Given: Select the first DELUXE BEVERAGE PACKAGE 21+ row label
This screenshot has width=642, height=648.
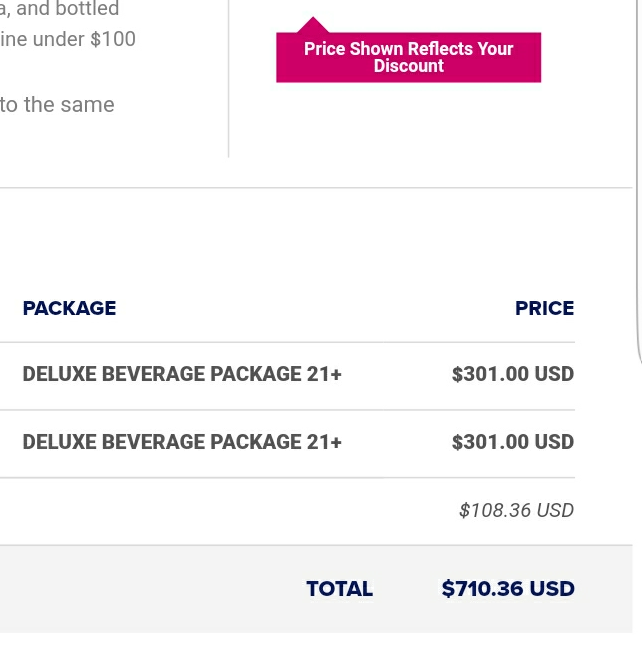Looking at the screenshot, I should [x=182, y=374].
